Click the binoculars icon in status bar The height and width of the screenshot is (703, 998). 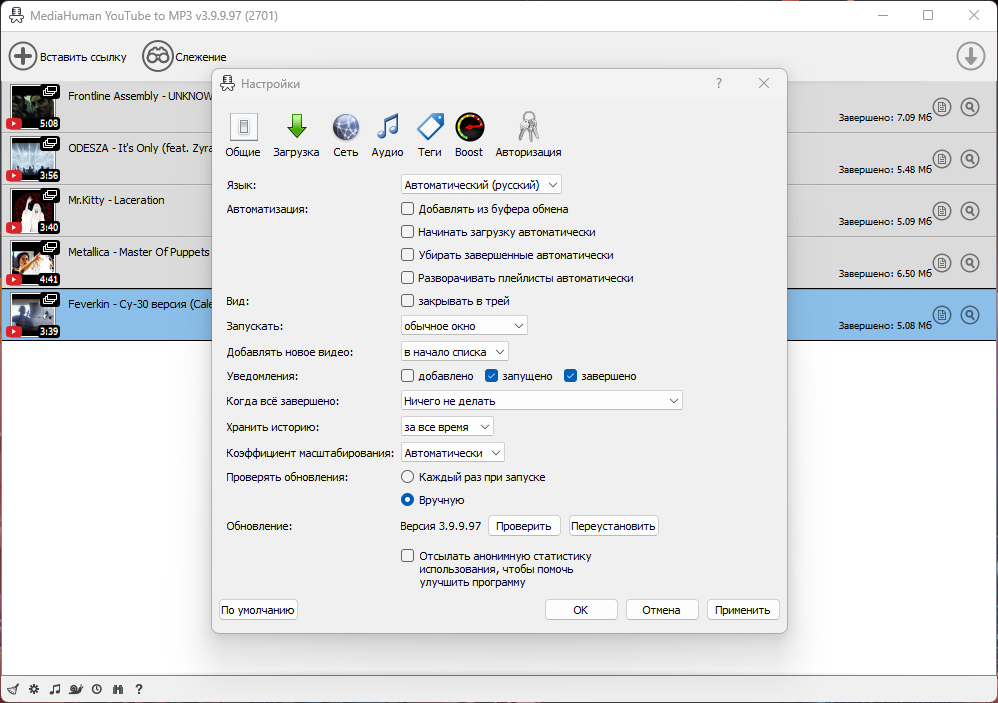[118, 689]
